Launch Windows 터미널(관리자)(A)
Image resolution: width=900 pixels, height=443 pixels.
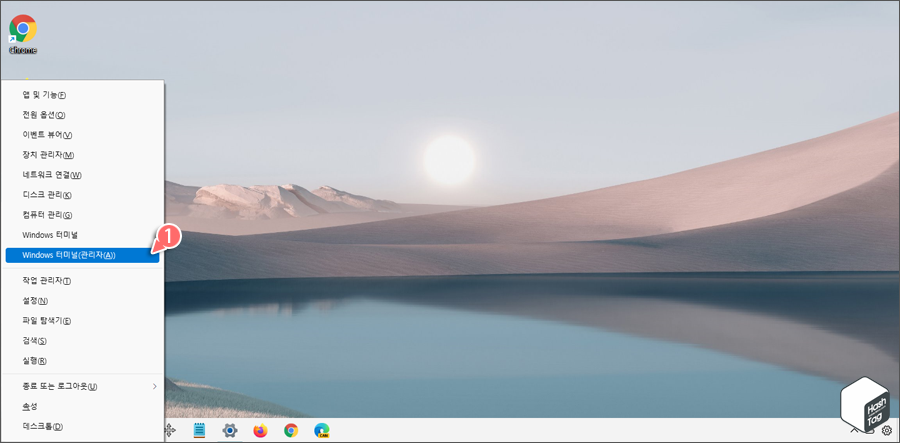click(82, 255)
